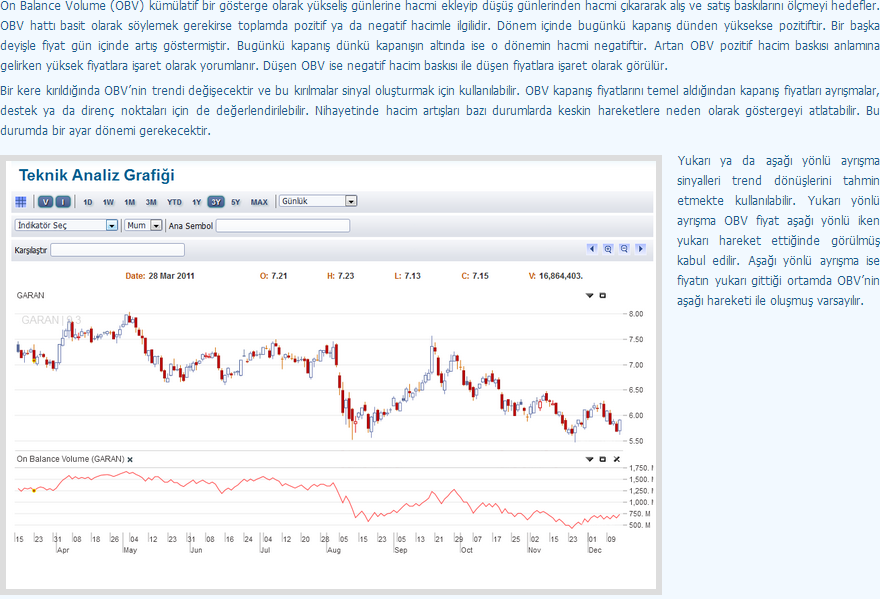
Task: Maximize the On Balance Volume panel
Action: click(603, 459)
